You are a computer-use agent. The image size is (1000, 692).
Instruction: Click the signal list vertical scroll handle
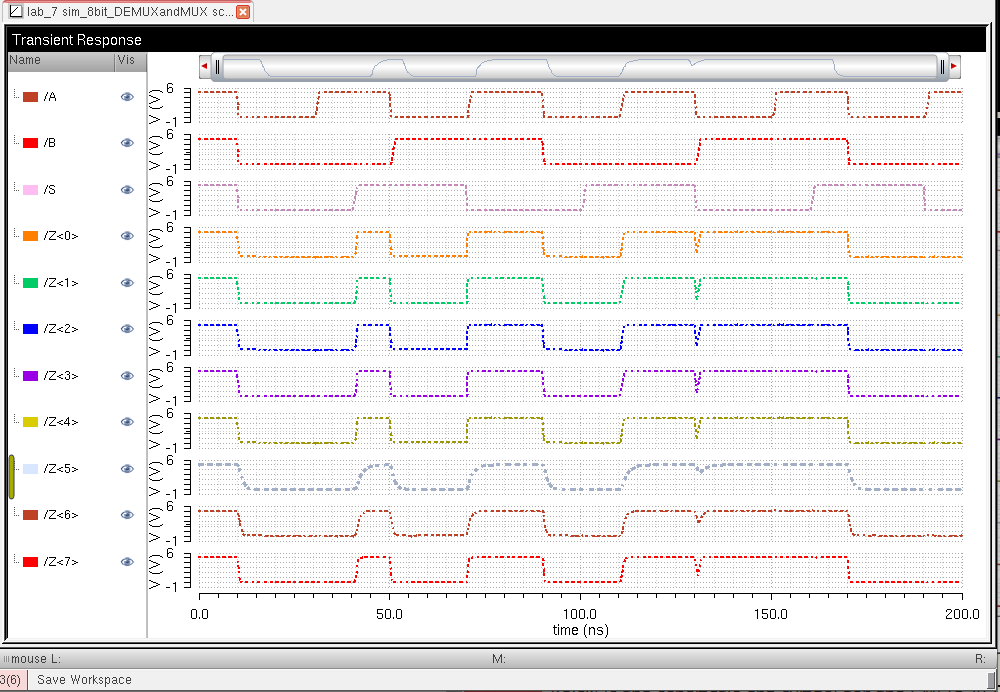(x=11, y=476)
